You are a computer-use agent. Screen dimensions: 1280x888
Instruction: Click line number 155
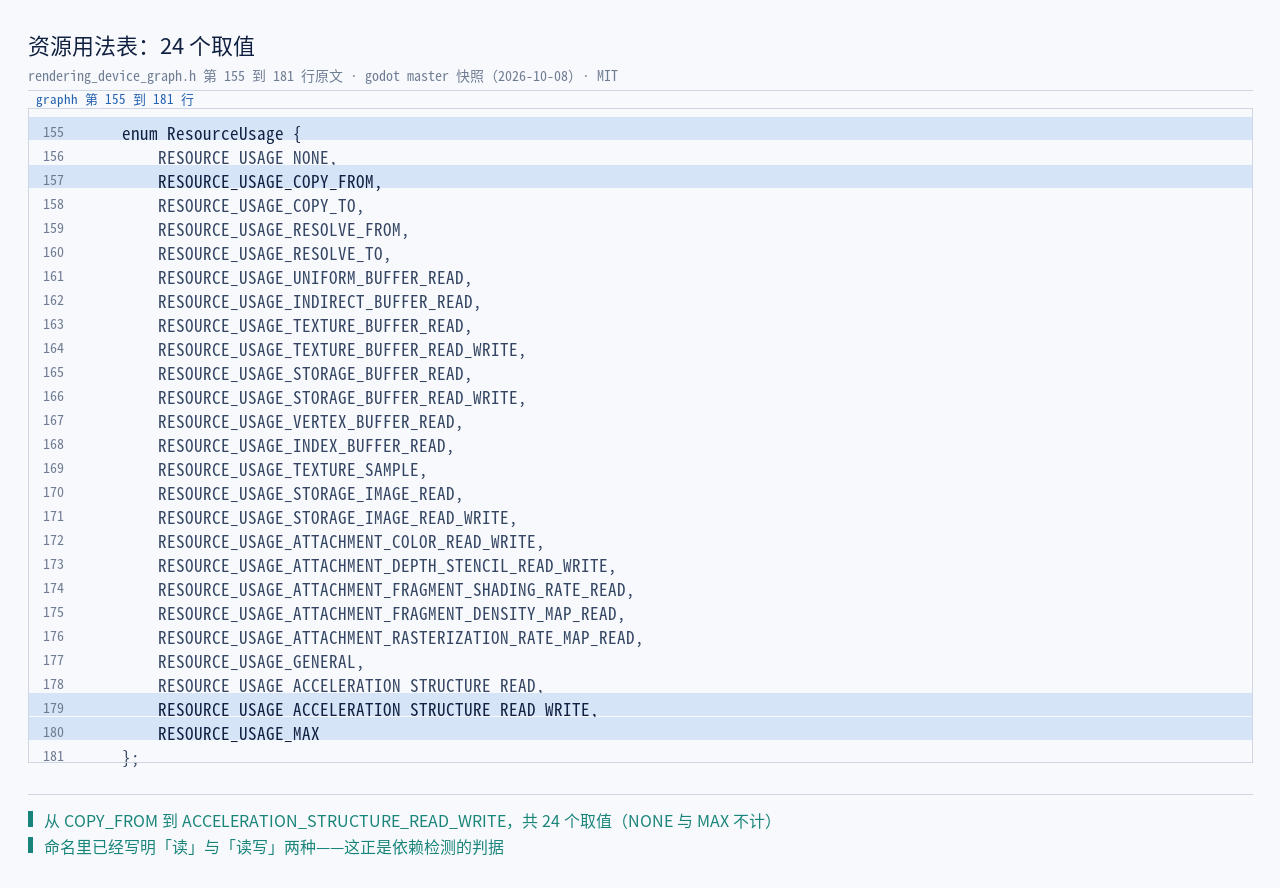coord(53,133)
